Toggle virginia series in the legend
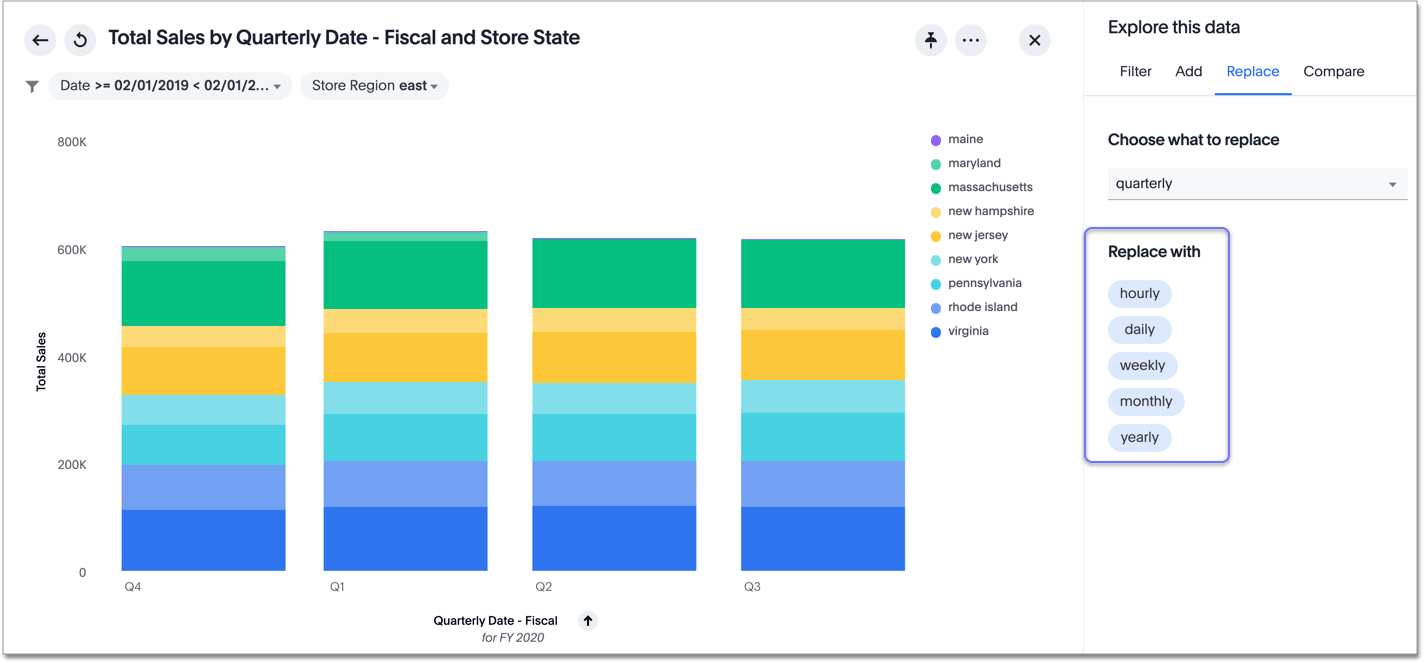Viewport: 1424px width, 663px height. click(967, 332)
